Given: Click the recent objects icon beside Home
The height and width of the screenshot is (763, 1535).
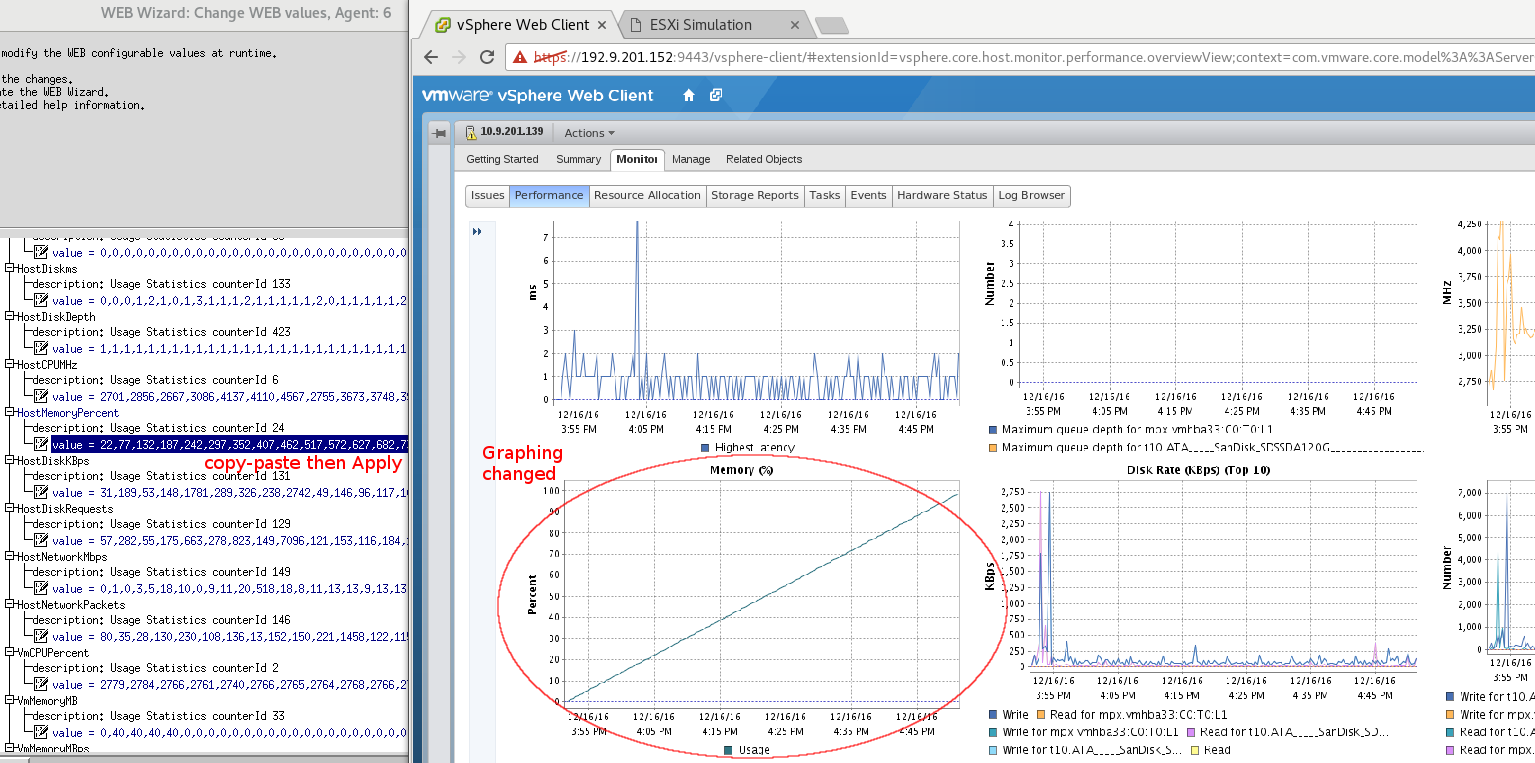Looking at the screenshot, I should (716, 95).
